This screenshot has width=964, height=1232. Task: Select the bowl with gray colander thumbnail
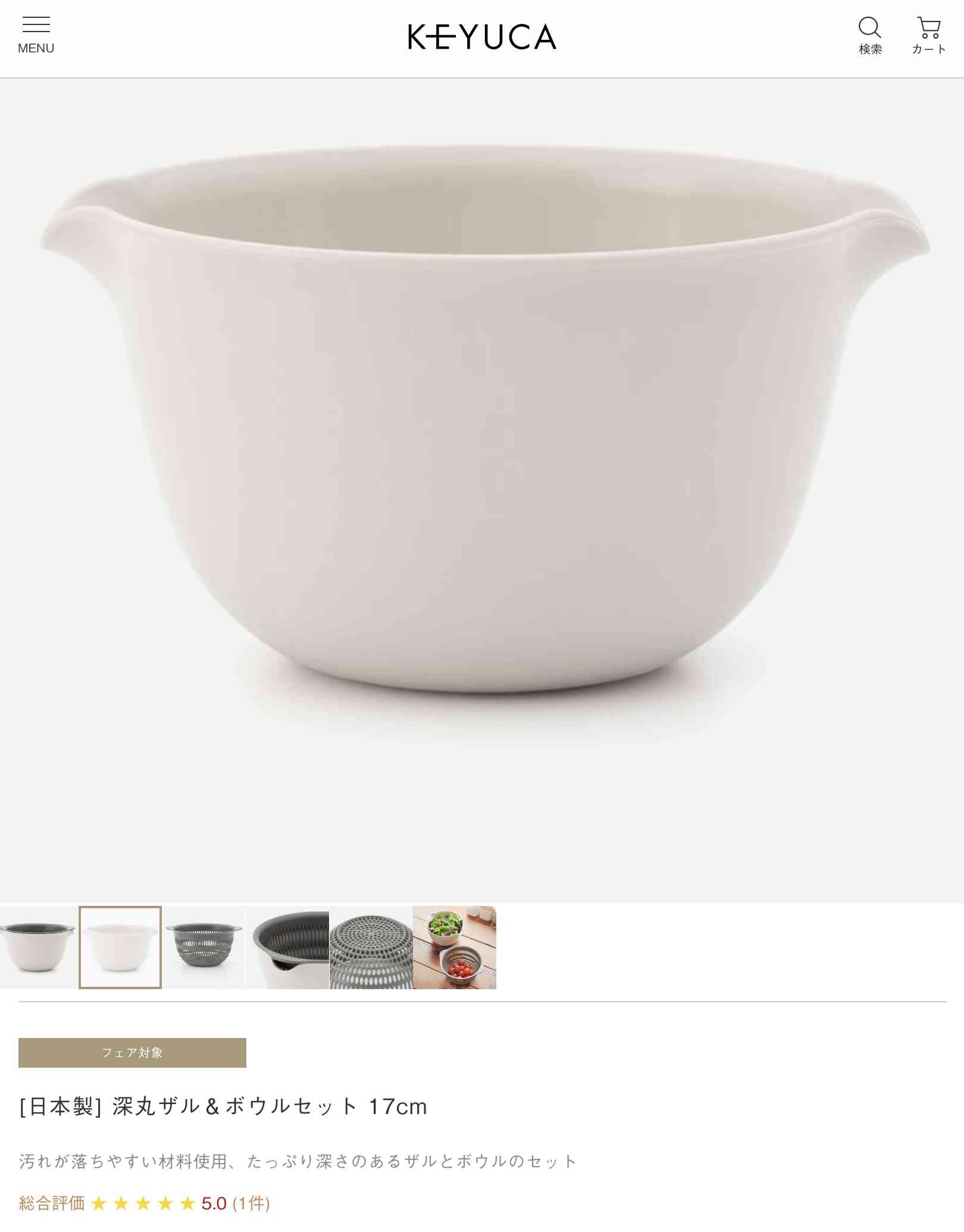pos(39,947)
